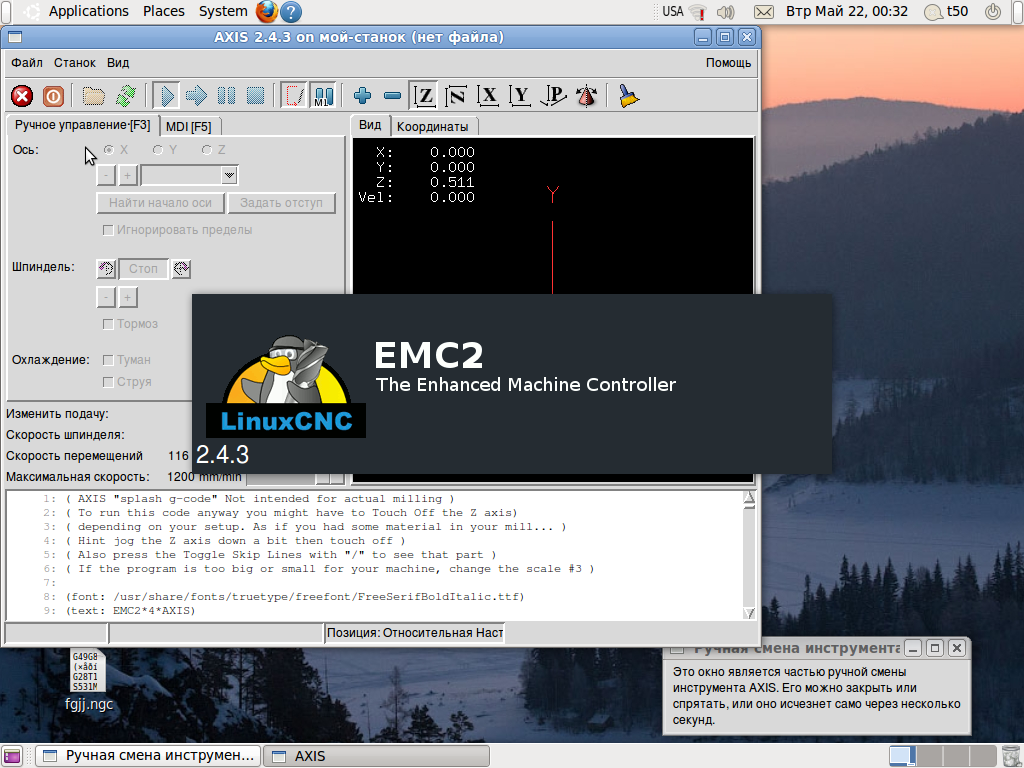The width and height of the screenshot is (1024, 768).
Task: Select Y view (front view) icon
Action: (x=520, y=96)
